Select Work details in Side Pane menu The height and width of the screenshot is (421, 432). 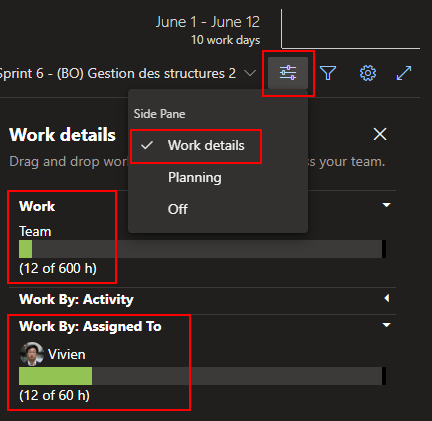218,145
